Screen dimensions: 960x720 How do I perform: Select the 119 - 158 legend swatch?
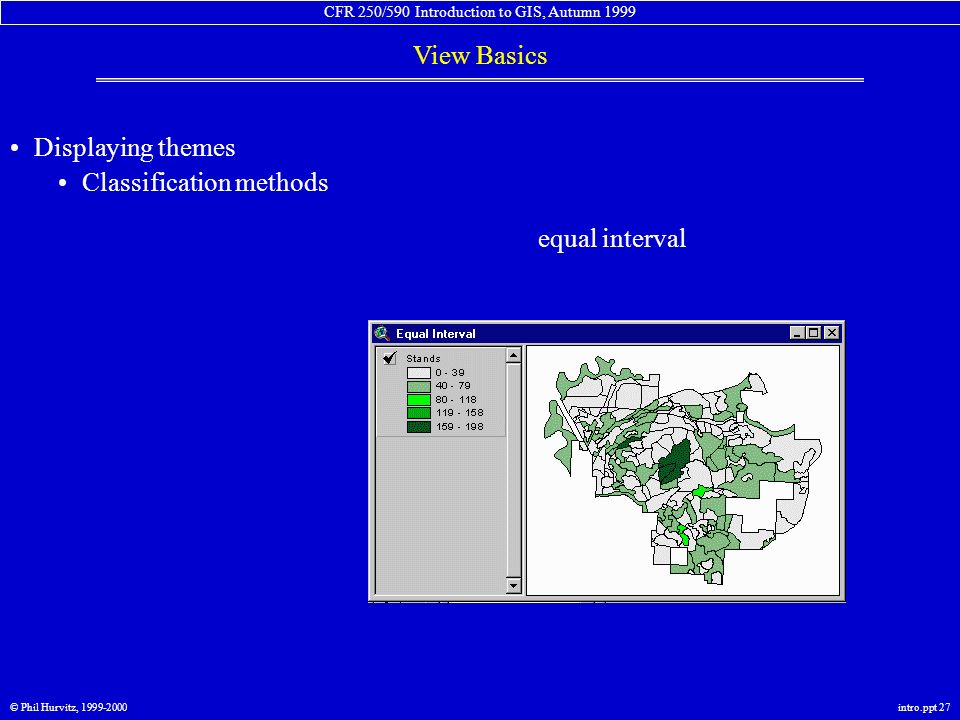419,413
